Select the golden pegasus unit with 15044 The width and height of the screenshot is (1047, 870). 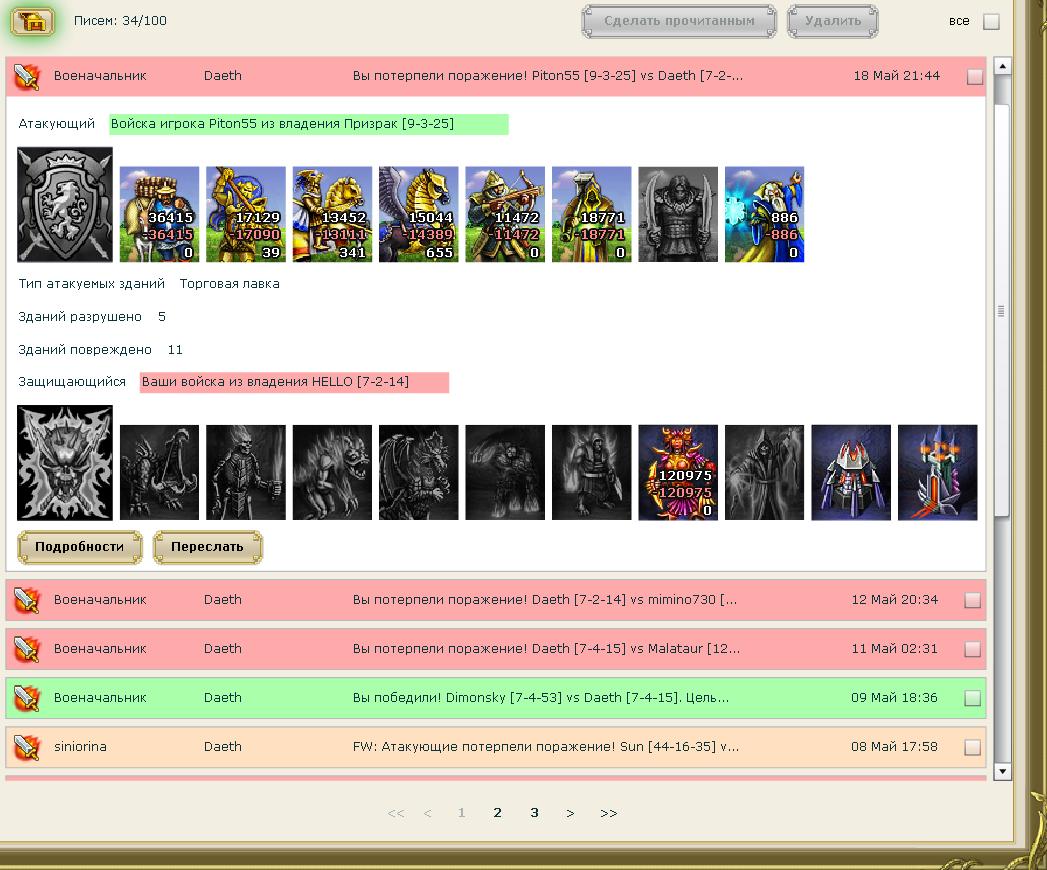419,214
